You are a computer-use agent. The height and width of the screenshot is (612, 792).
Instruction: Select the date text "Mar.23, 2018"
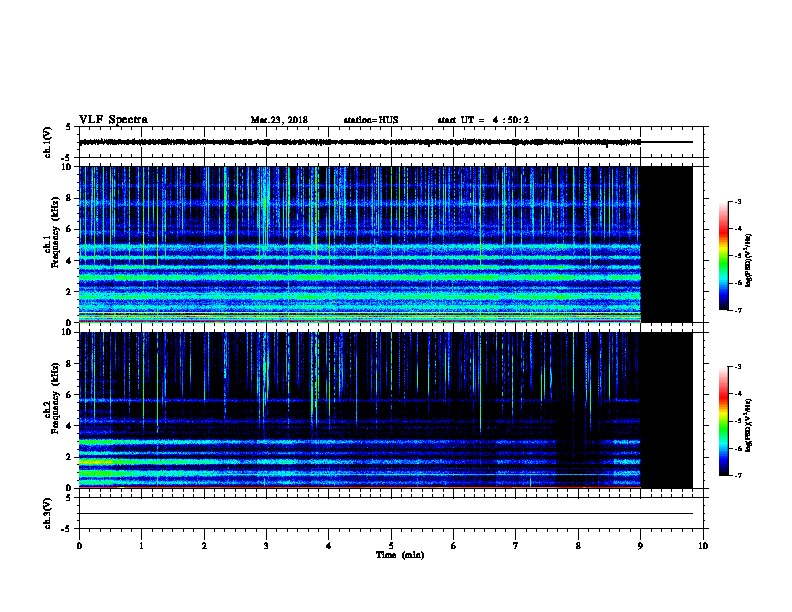pyautogui.click(x=279, y=120)
